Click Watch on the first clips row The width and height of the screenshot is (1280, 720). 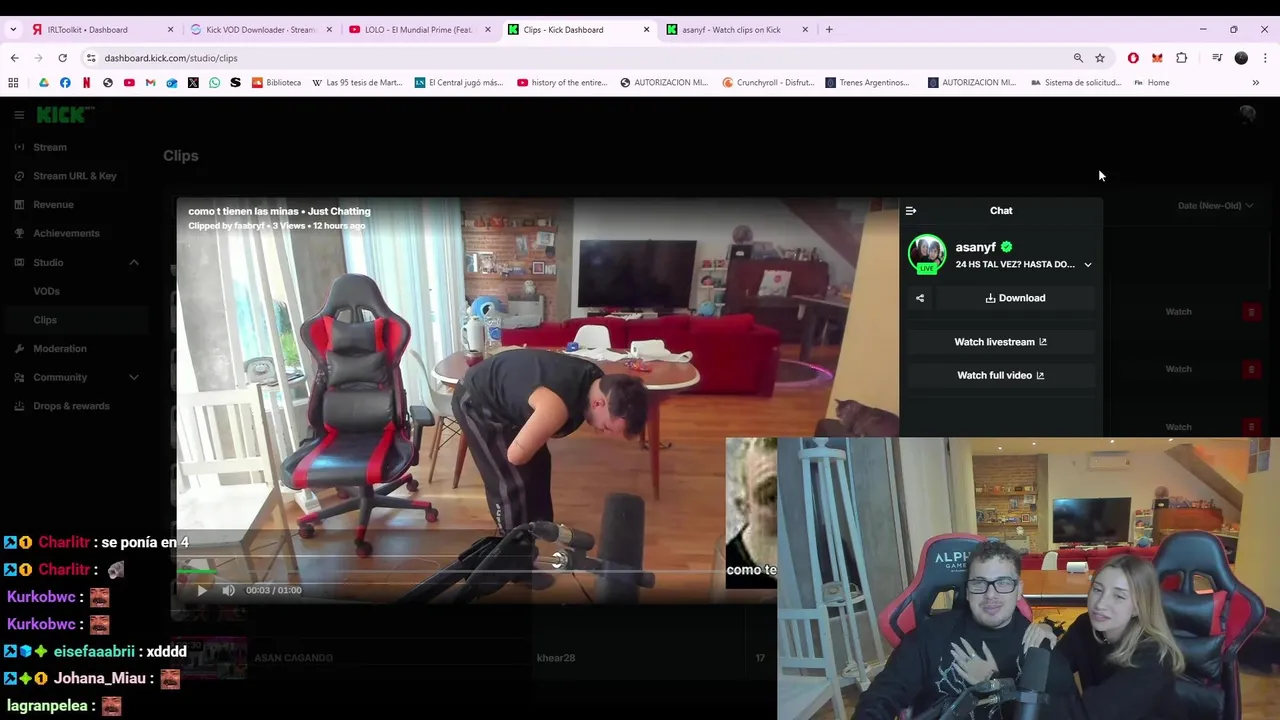[x=1178, y=312]
